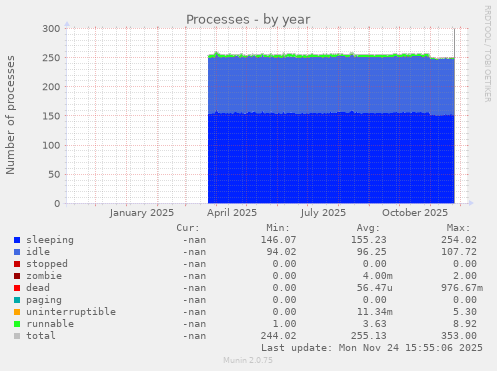Click the 'zombie' legend label
Screen dimensions: 497x371
pos(44,276)
